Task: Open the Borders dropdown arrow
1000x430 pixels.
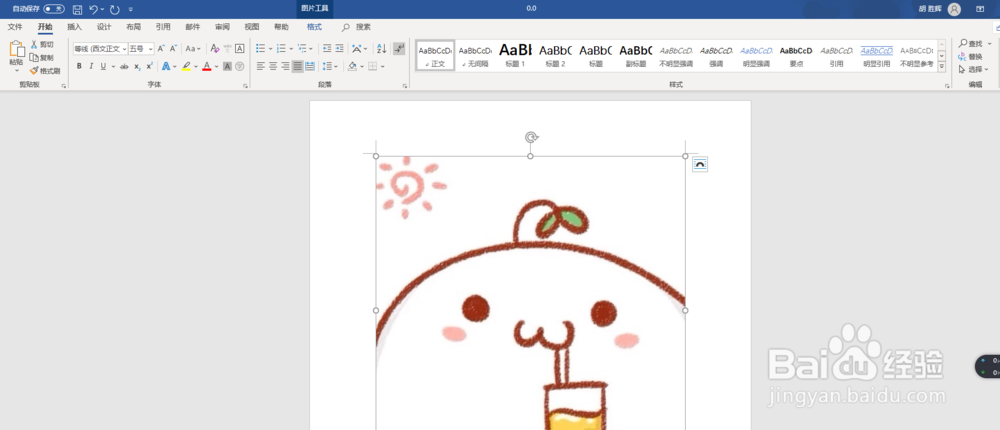Action: [383, 66]
